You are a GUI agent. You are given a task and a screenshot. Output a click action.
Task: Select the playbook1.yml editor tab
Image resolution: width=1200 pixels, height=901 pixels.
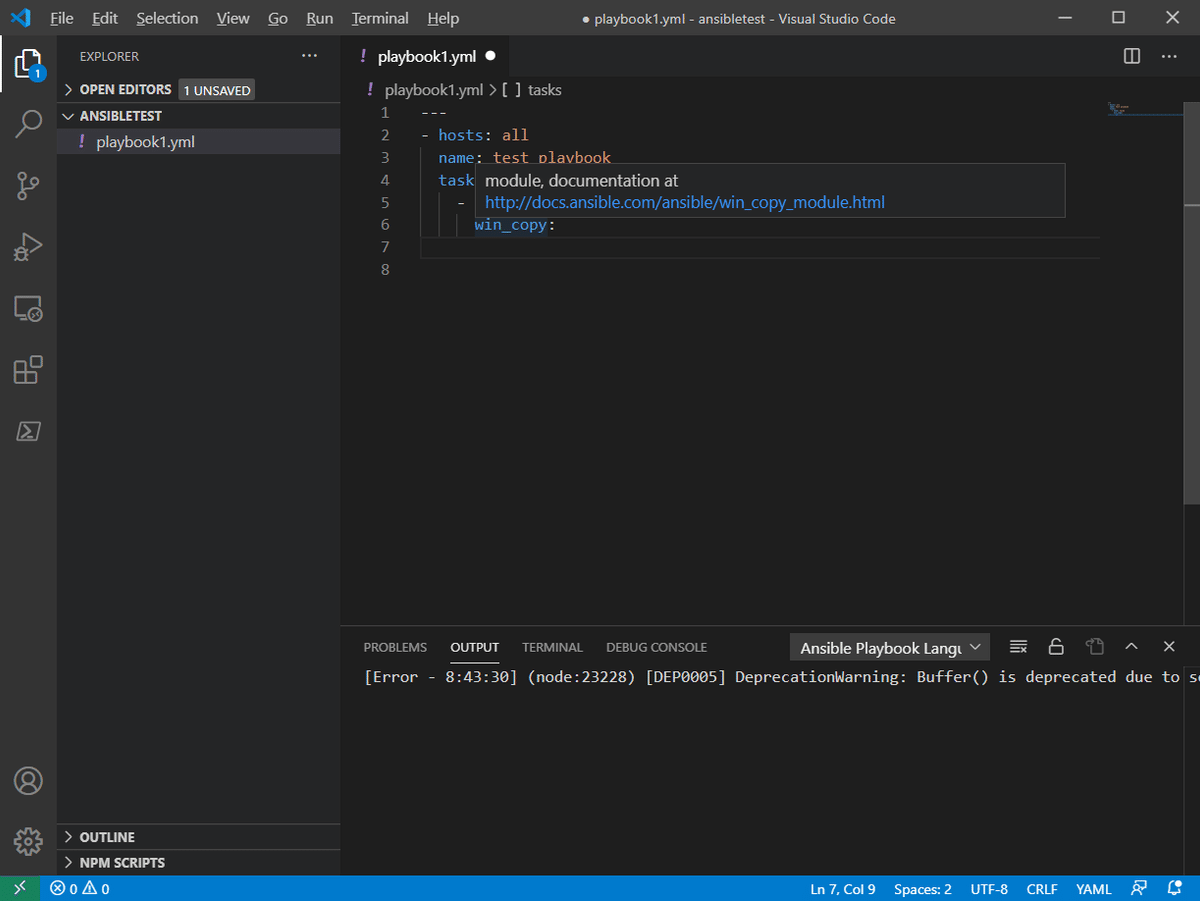point(426,56)
